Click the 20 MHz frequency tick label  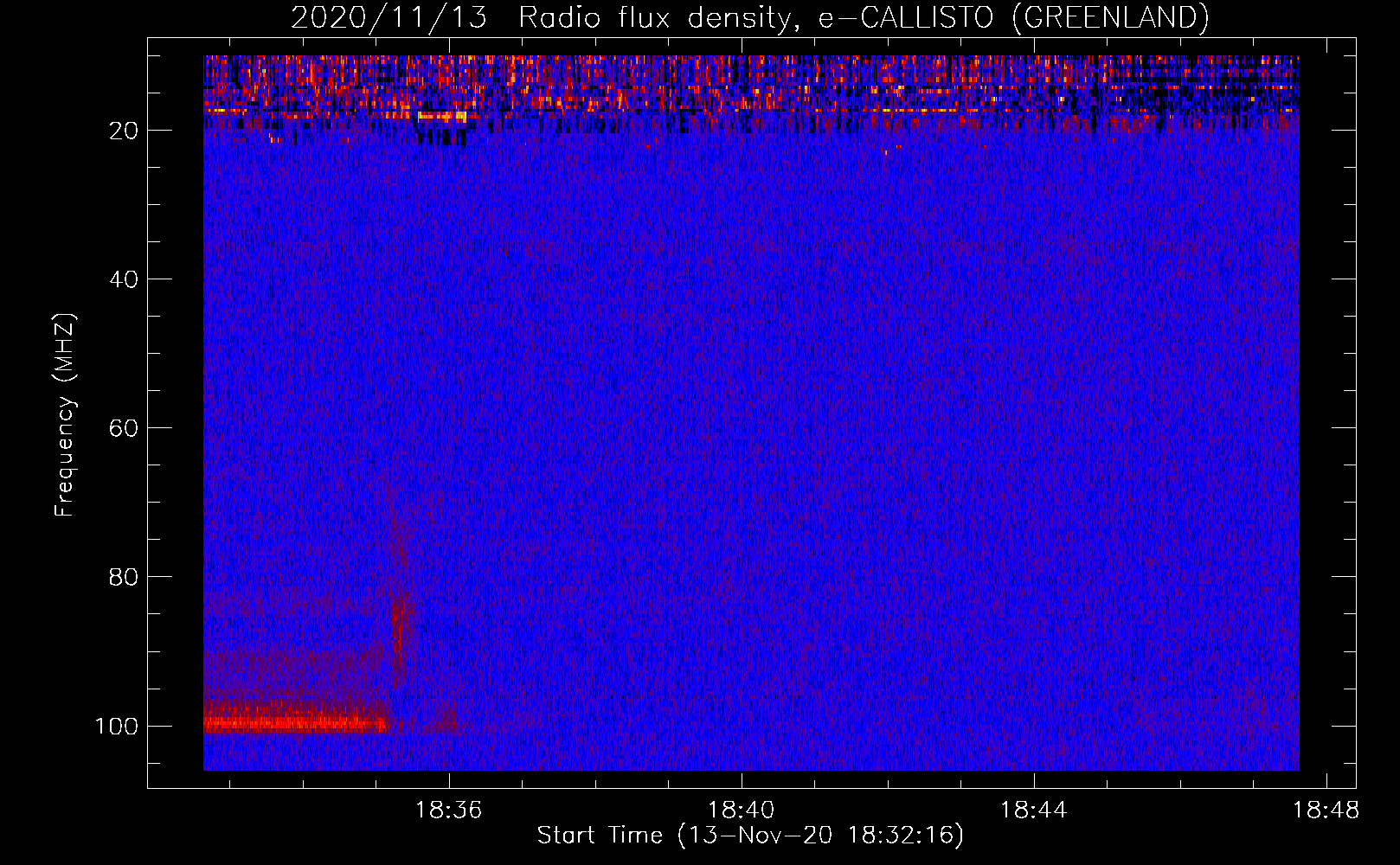pos(124,131)
